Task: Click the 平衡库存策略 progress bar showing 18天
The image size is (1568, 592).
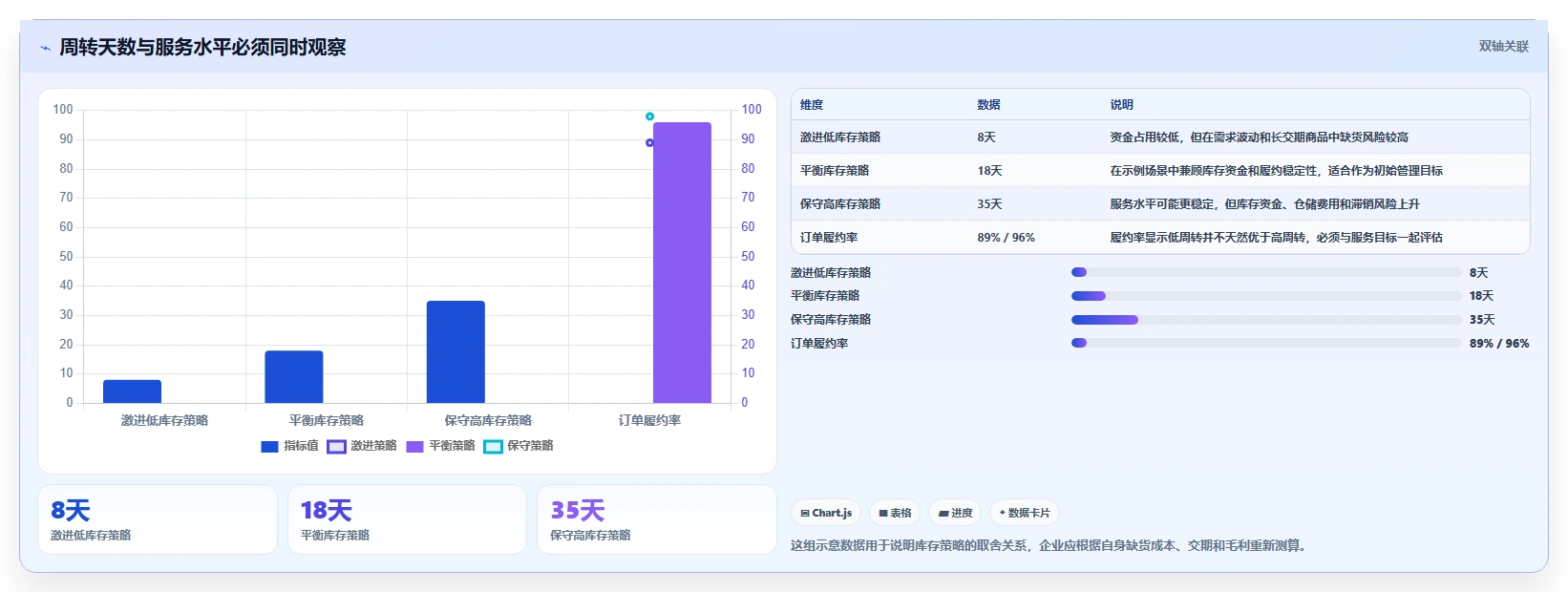Action: point(1266,296)
